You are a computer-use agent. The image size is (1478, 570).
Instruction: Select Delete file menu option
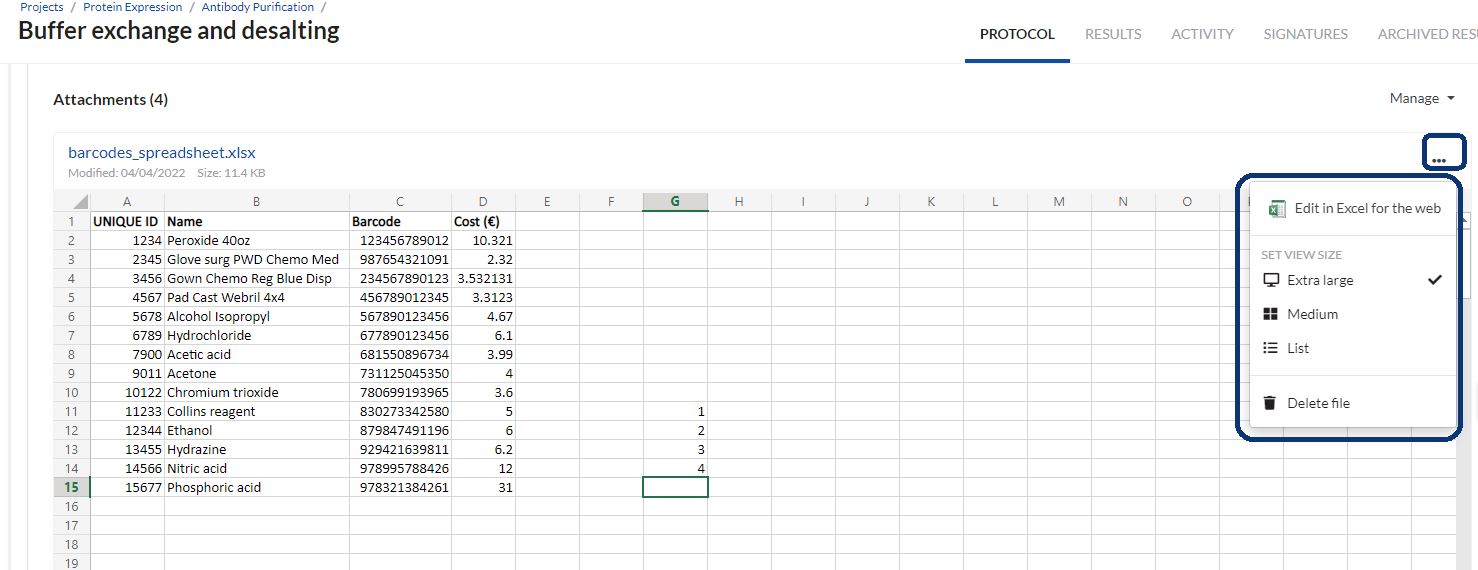[x=1318, y=403]
